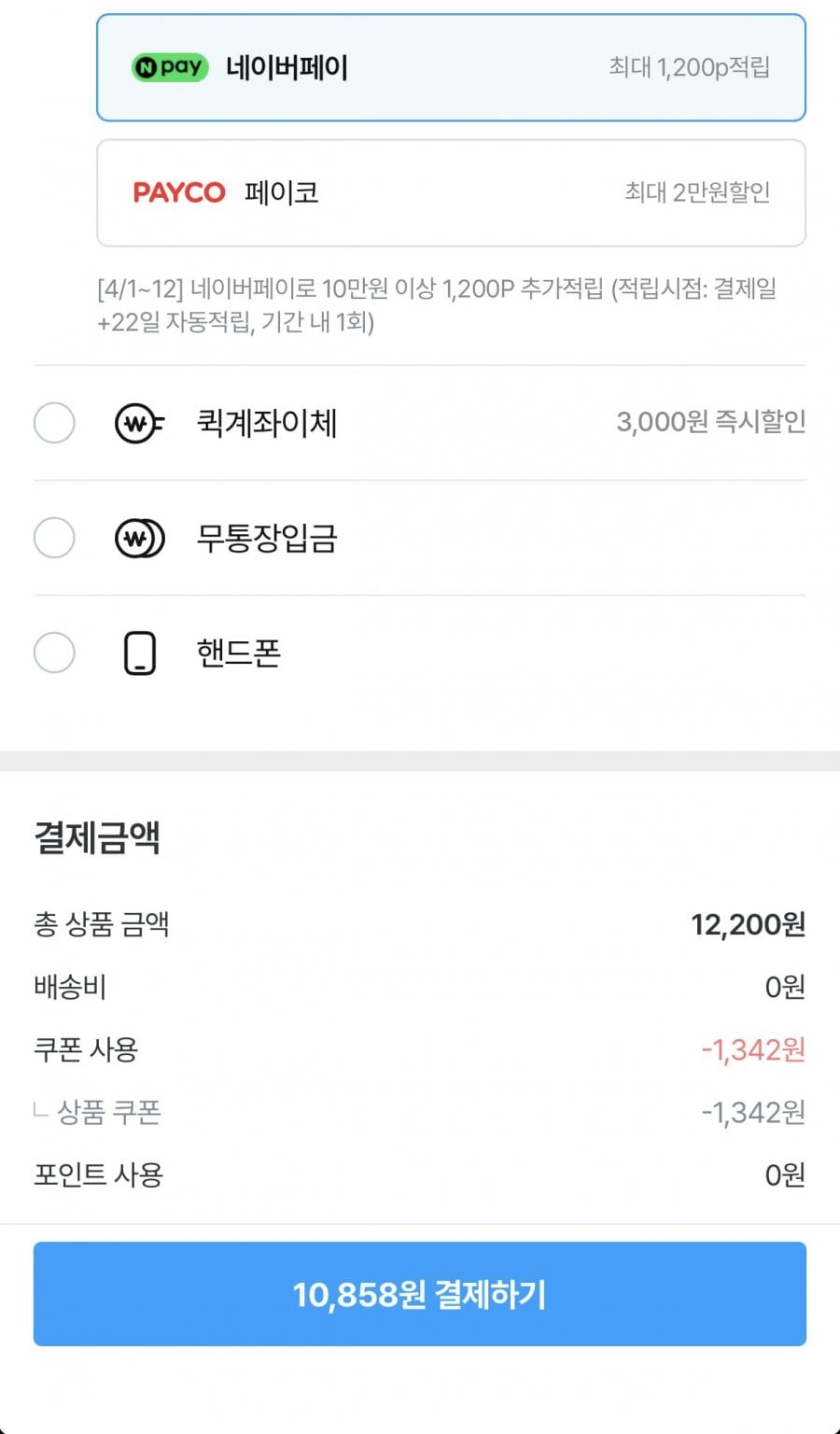Click the 3,000원 즉시할인 benefit text
The image size is (840, 1434).
(710, 422)
